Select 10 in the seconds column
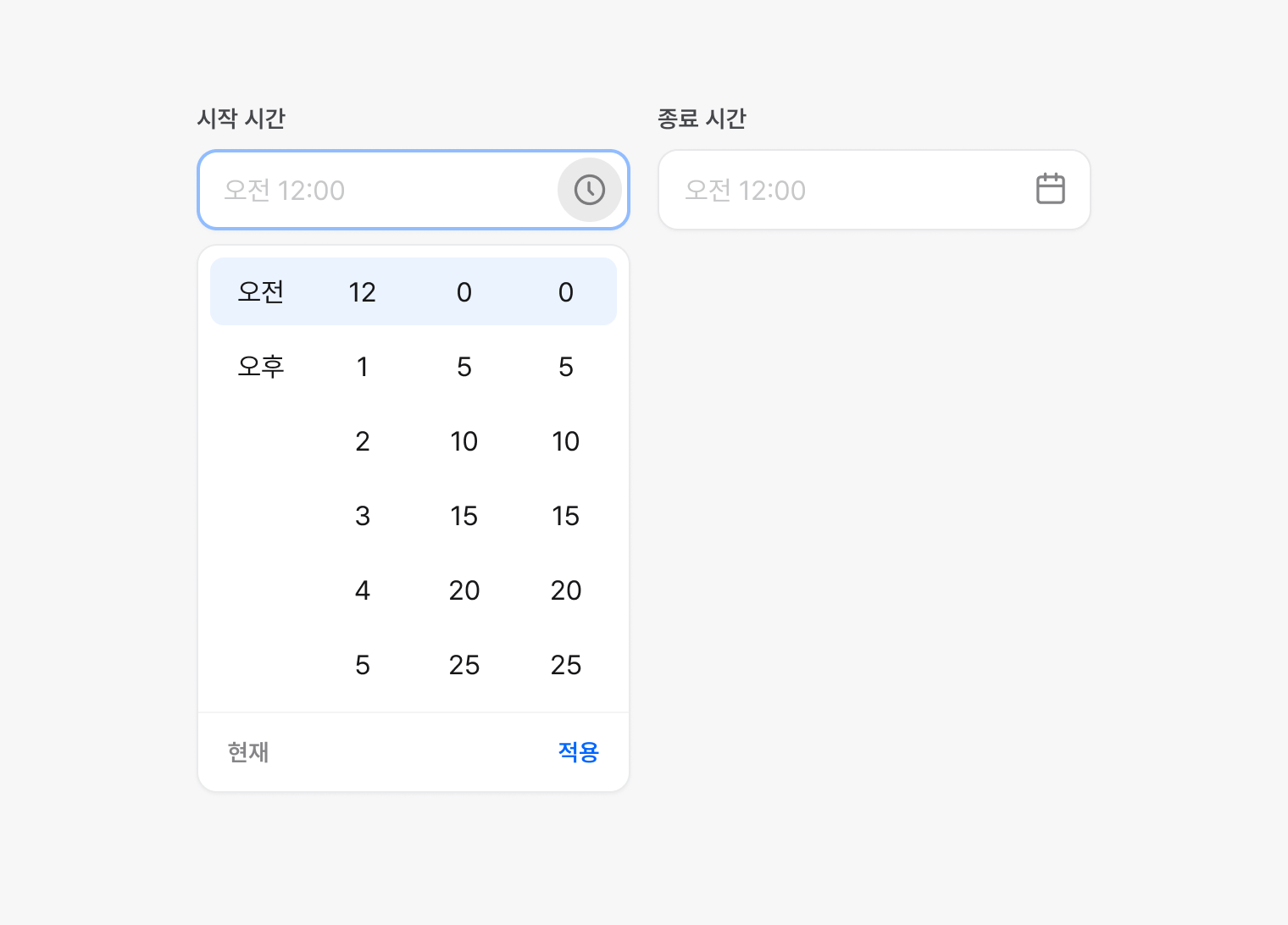This screenshot has height=925, width=1288. click(x=566, y=441)
